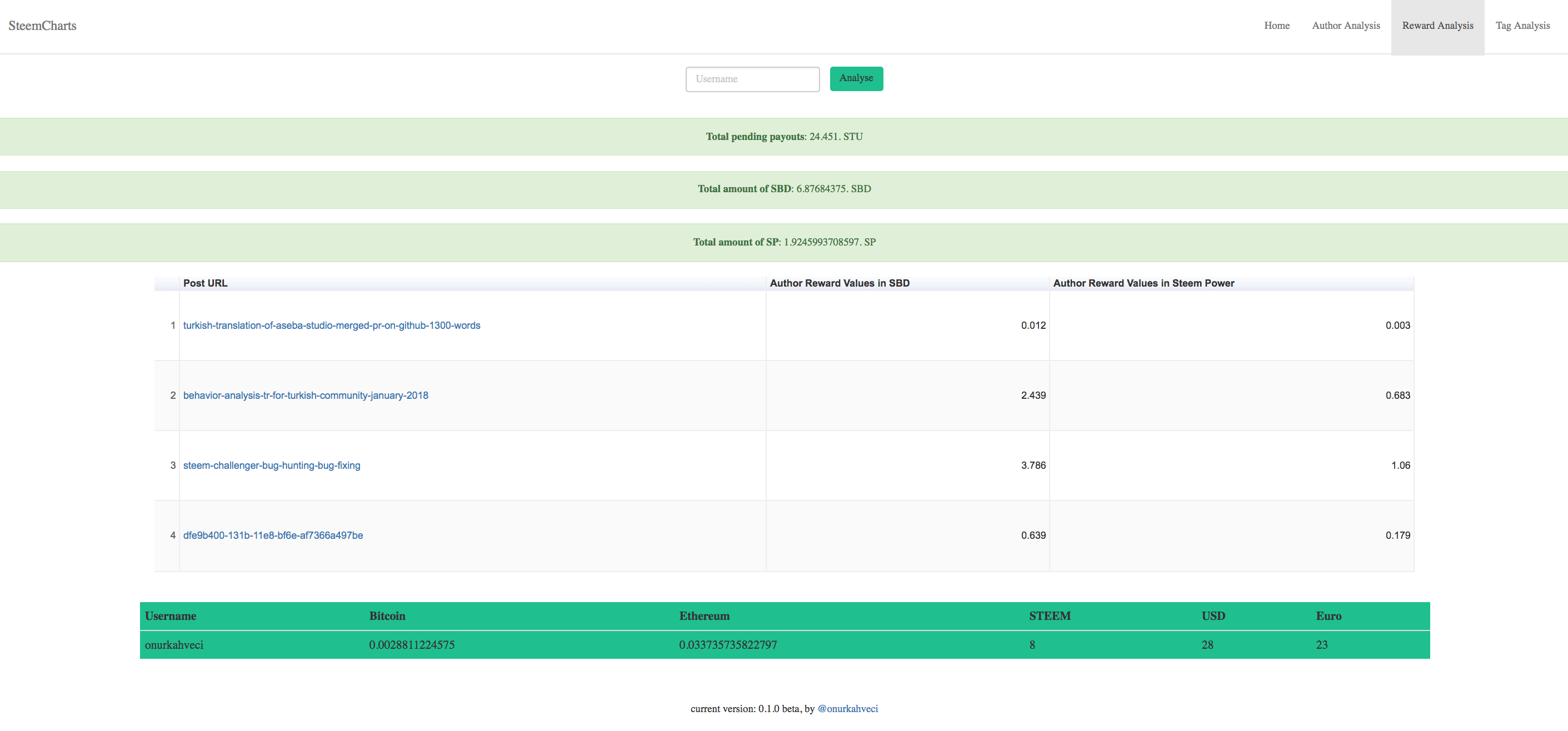
Task: Visit the @onurkahveci footer link
Action: pos(847,709)
